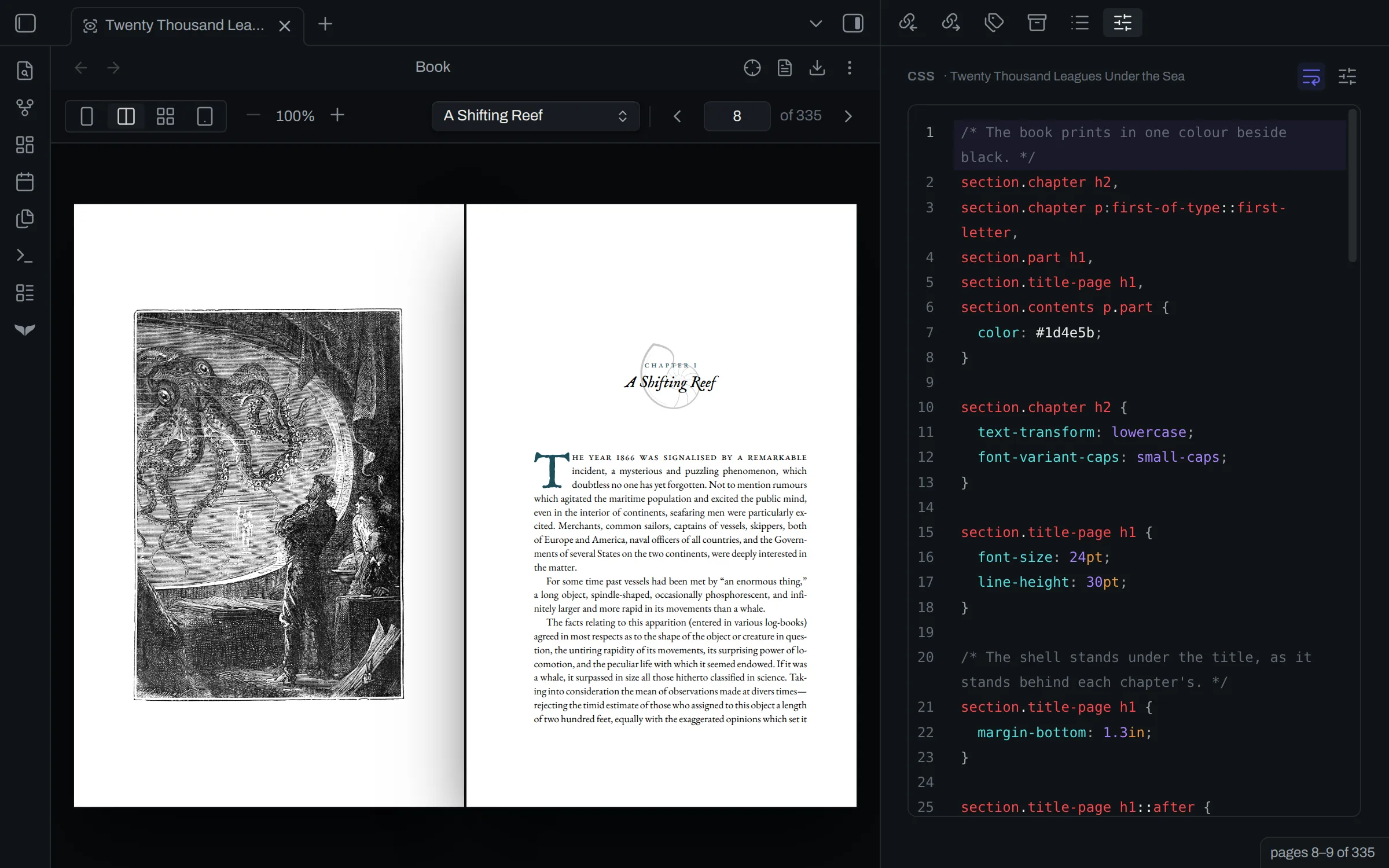This screenshot has height=868, width=1389.
Task: Select two-page spread view mode
Action: [126, 116]
